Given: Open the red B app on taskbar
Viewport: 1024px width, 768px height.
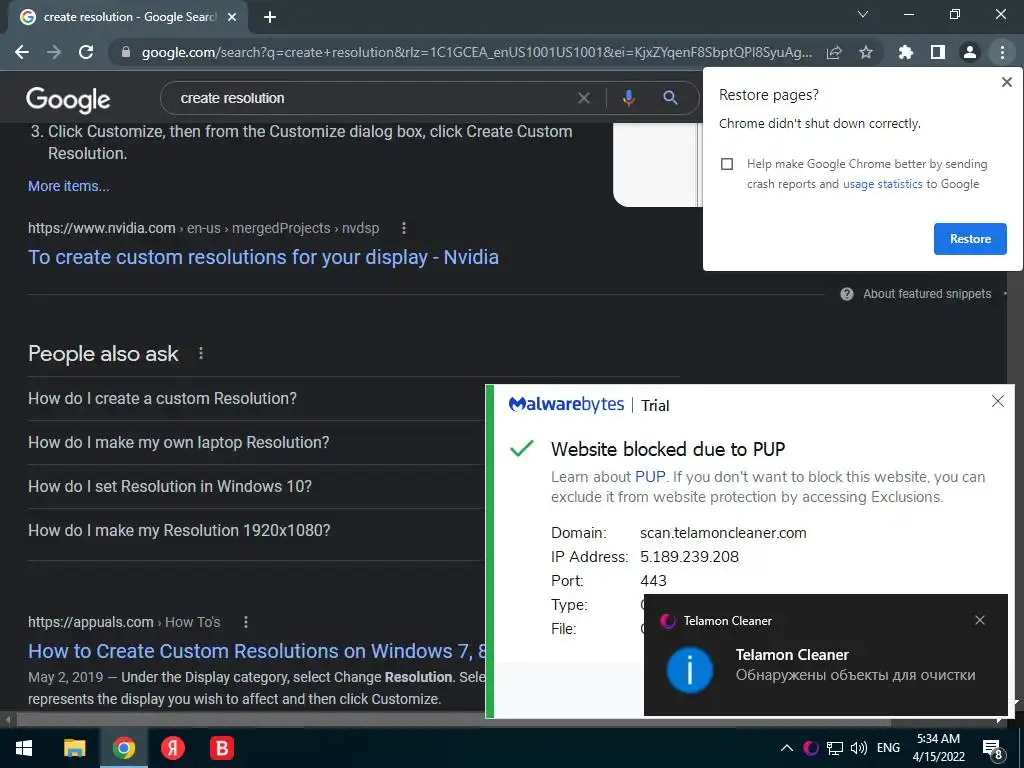Looking at the screenshot, I should 222,748.
